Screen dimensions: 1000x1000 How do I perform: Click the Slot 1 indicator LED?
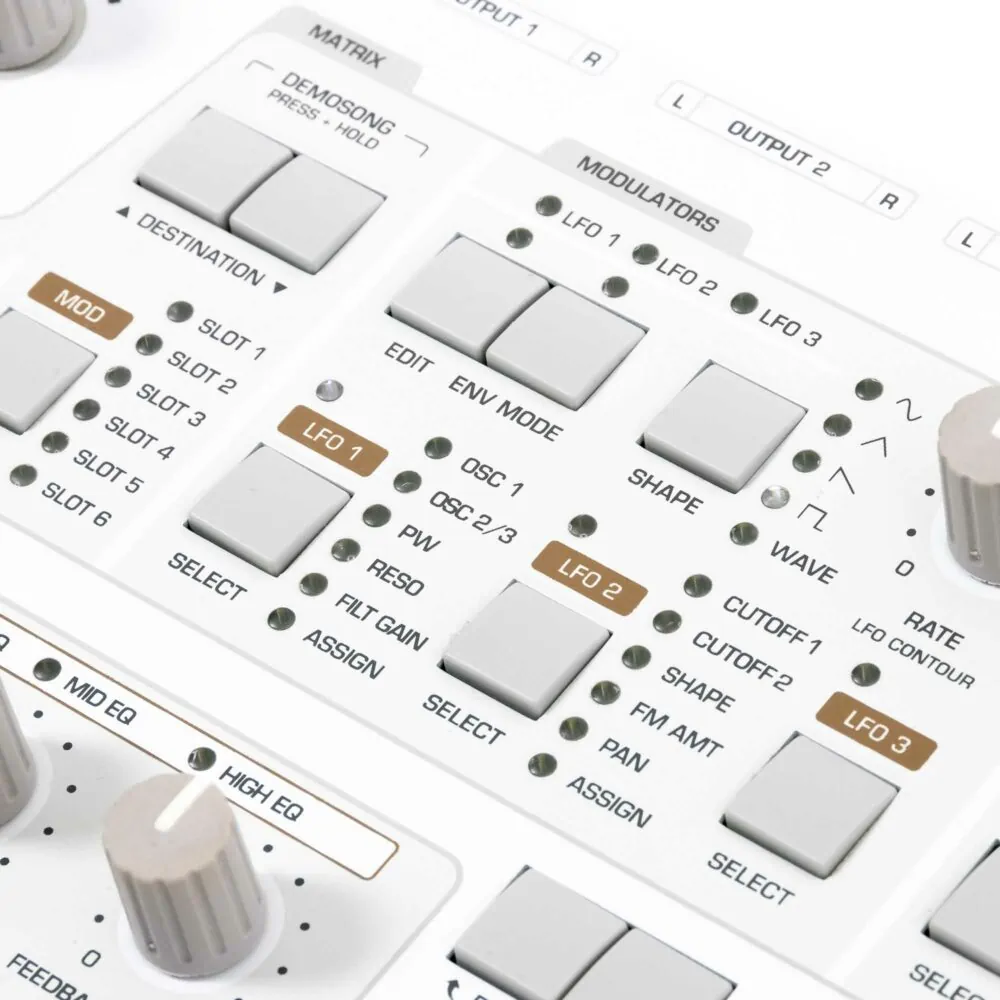(181, 312)
